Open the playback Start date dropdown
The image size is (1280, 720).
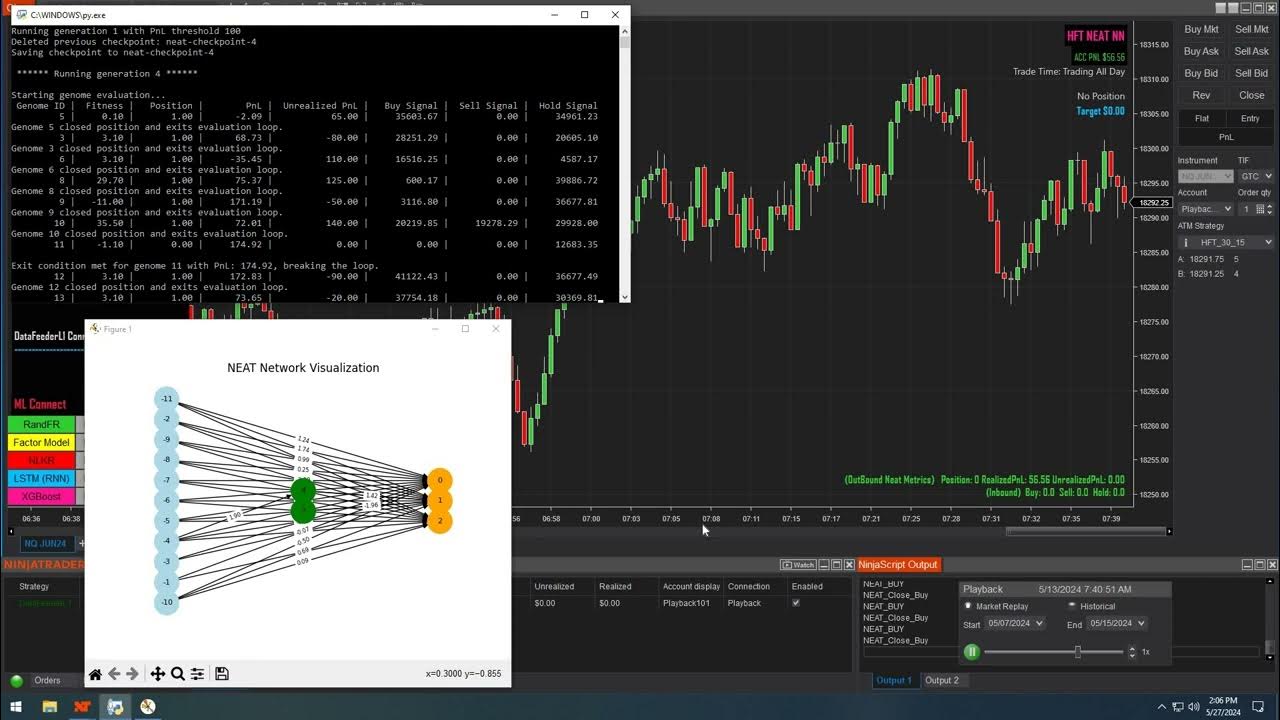[x=1015, y=623]
